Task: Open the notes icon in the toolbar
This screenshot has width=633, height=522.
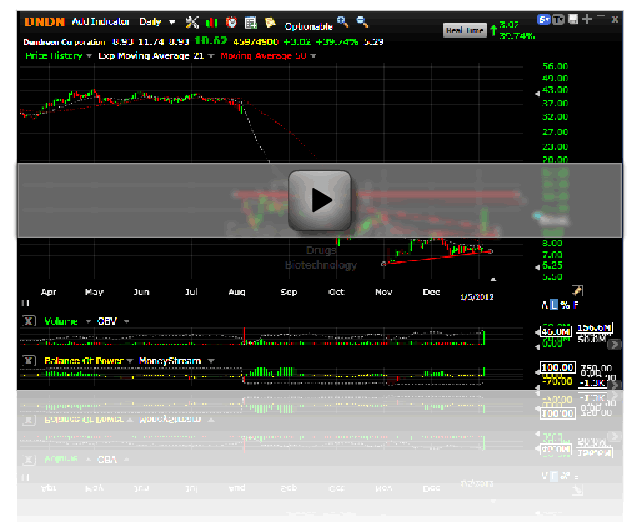Action: 250,22
